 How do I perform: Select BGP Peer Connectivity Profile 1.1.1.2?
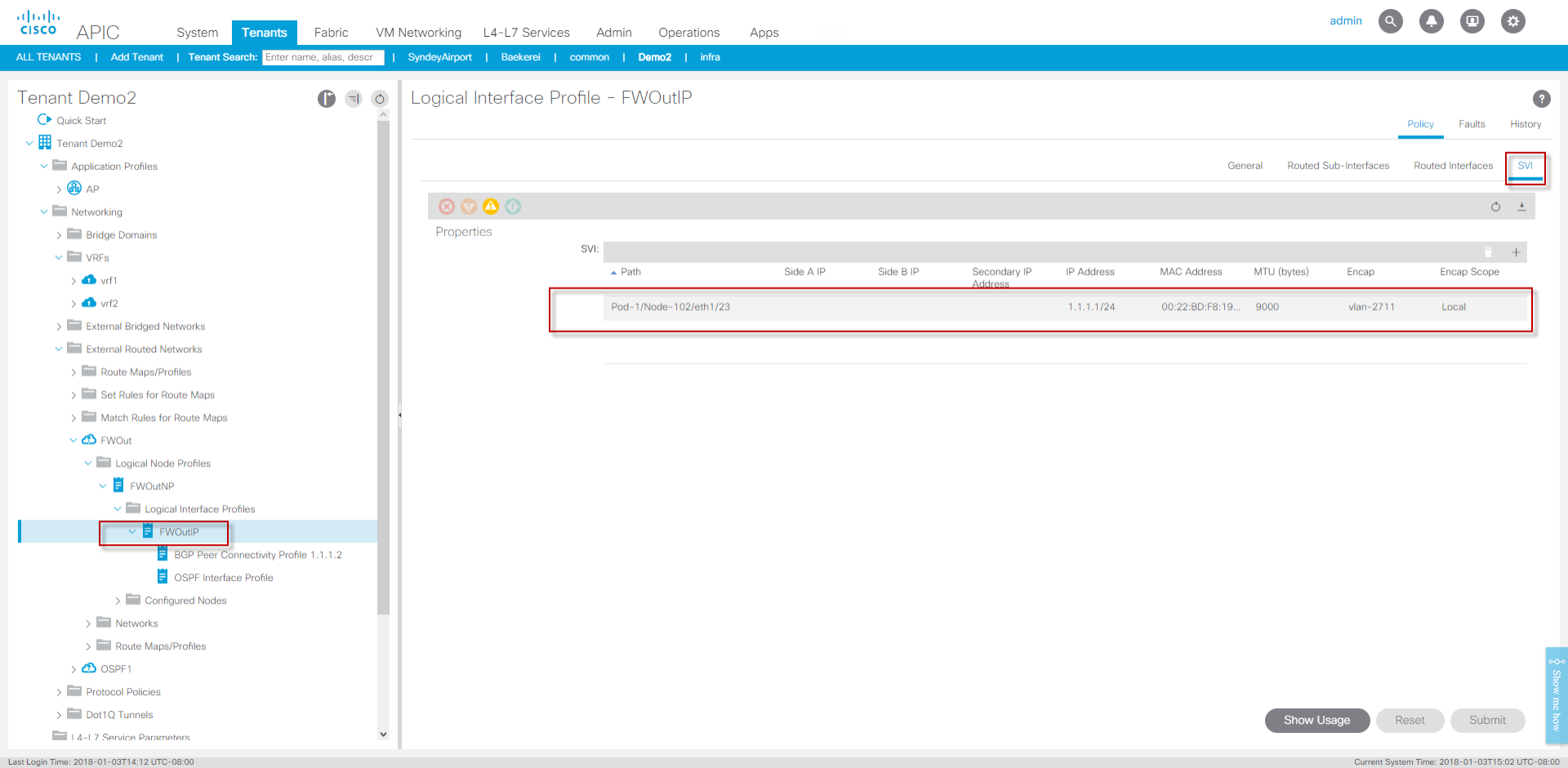point(257,555)
